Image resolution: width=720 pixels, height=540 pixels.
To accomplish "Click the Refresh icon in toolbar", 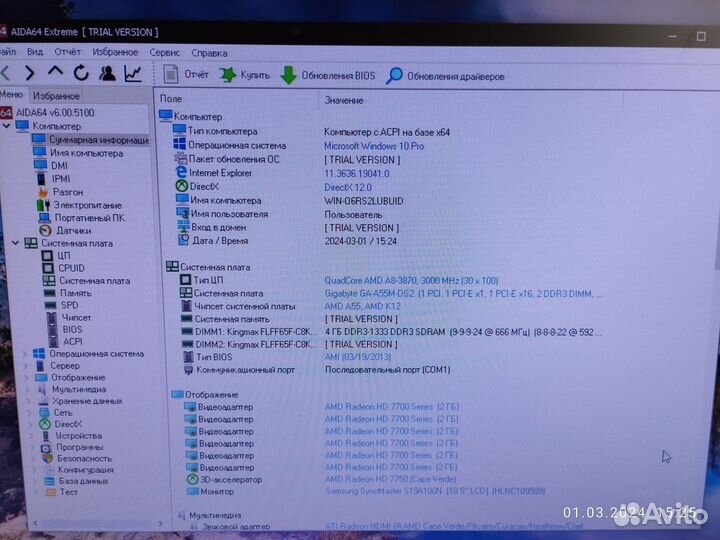I will (x=81, y=73).
